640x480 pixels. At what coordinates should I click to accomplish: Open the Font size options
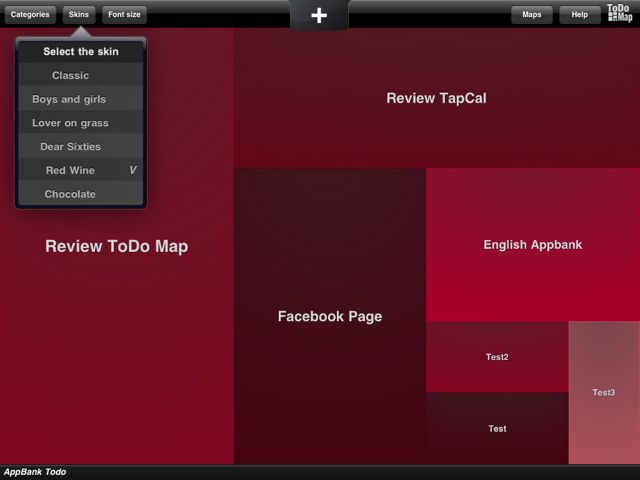tap(124, 15)
